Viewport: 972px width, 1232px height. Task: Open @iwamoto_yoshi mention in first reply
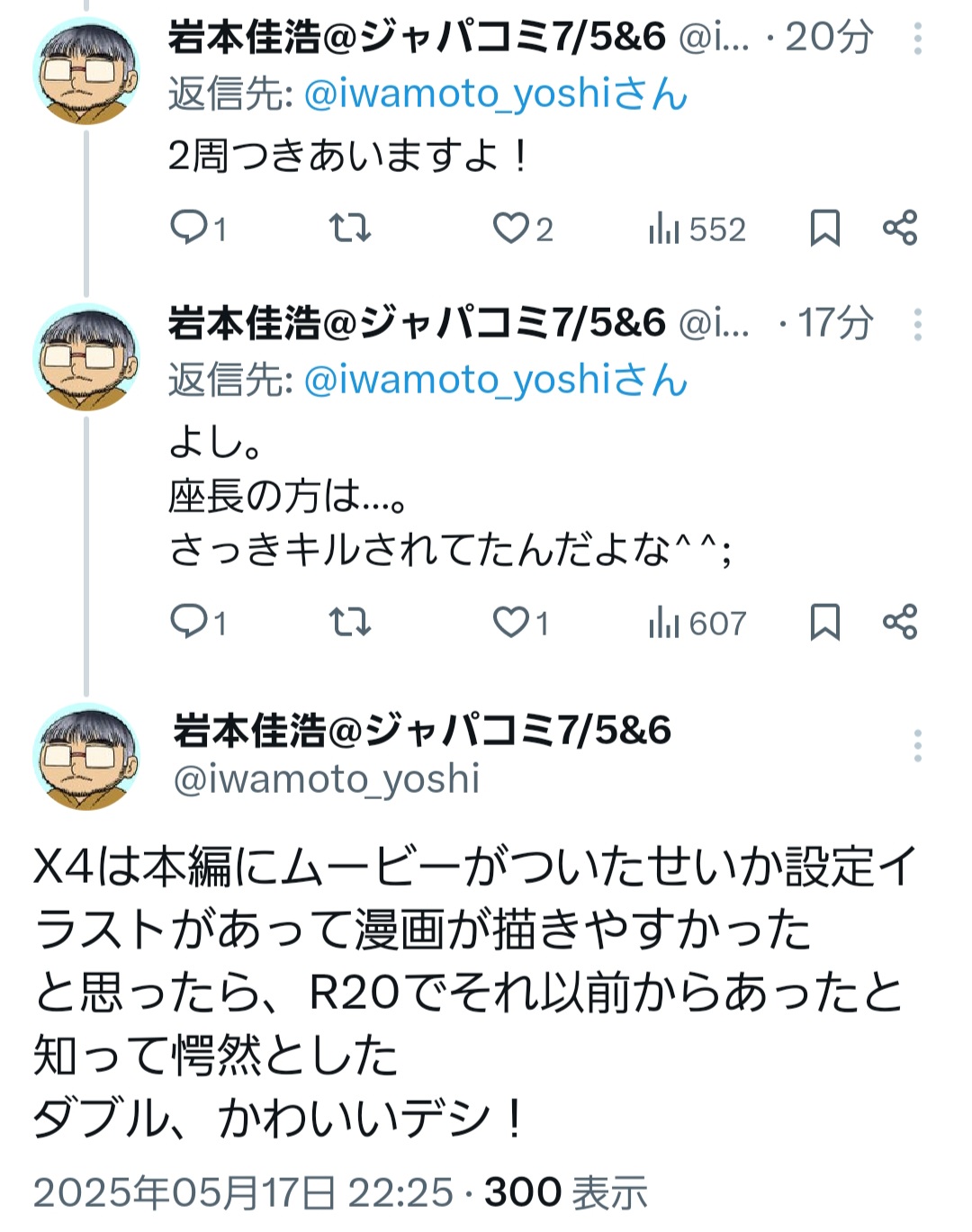[496, 94]
